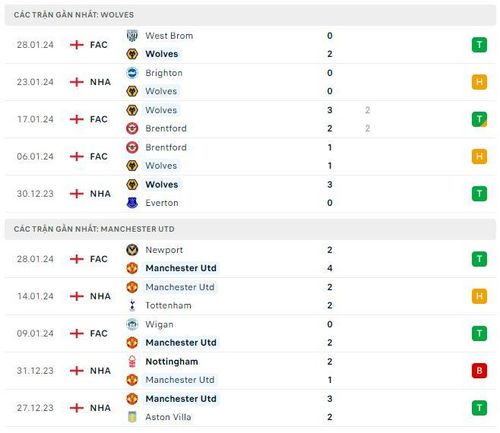The height and width of the screenshot is (433, 500).
Task: Click the West Brom club crest
Action: point(132,36)
